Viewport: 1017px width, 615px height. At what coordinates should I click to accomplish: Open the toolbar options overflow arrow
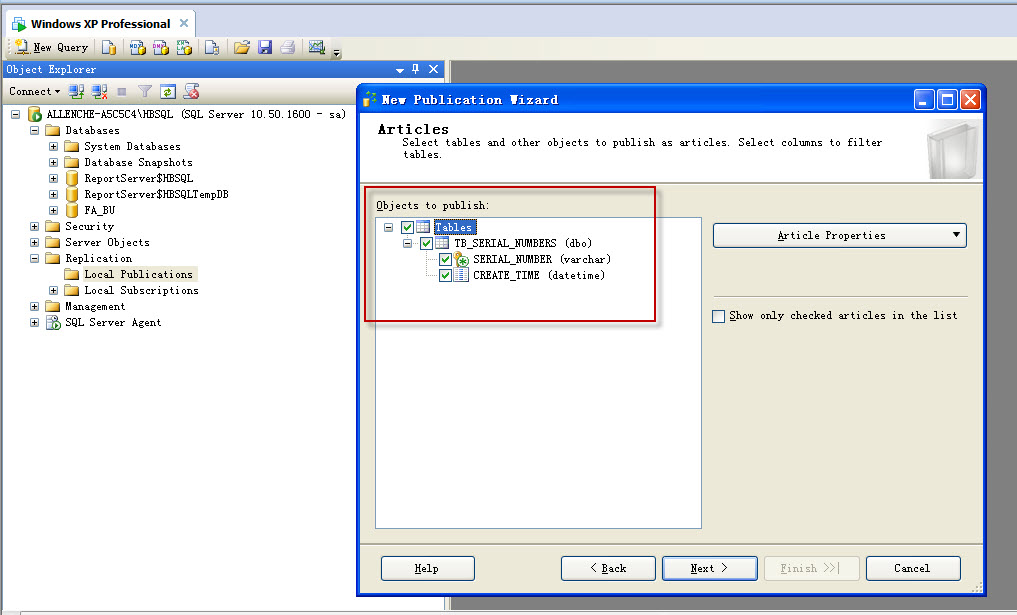(x=337, y=52)
